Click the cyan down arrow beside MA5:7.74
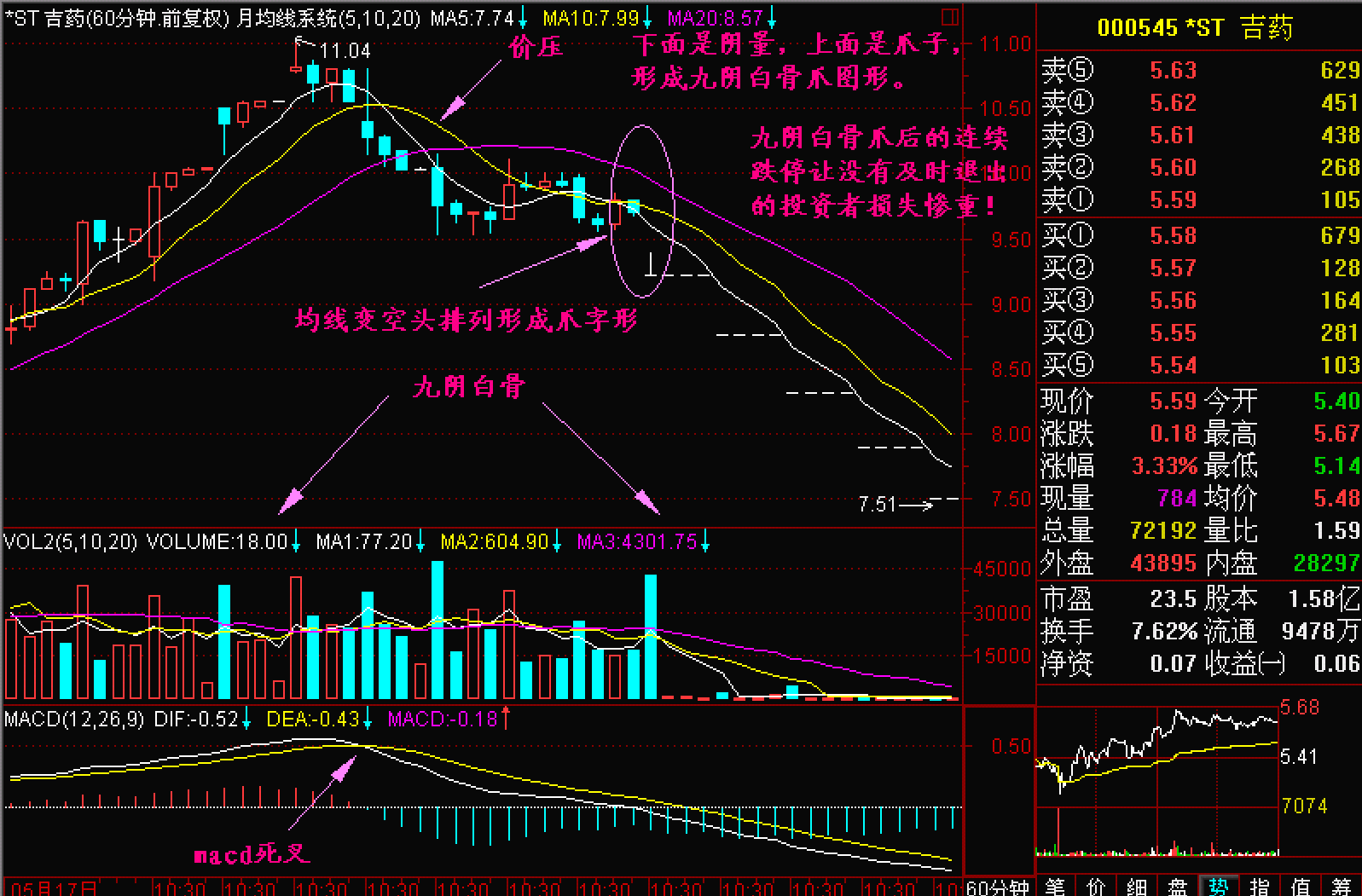 pyautogui.click(x=522, y=17)
